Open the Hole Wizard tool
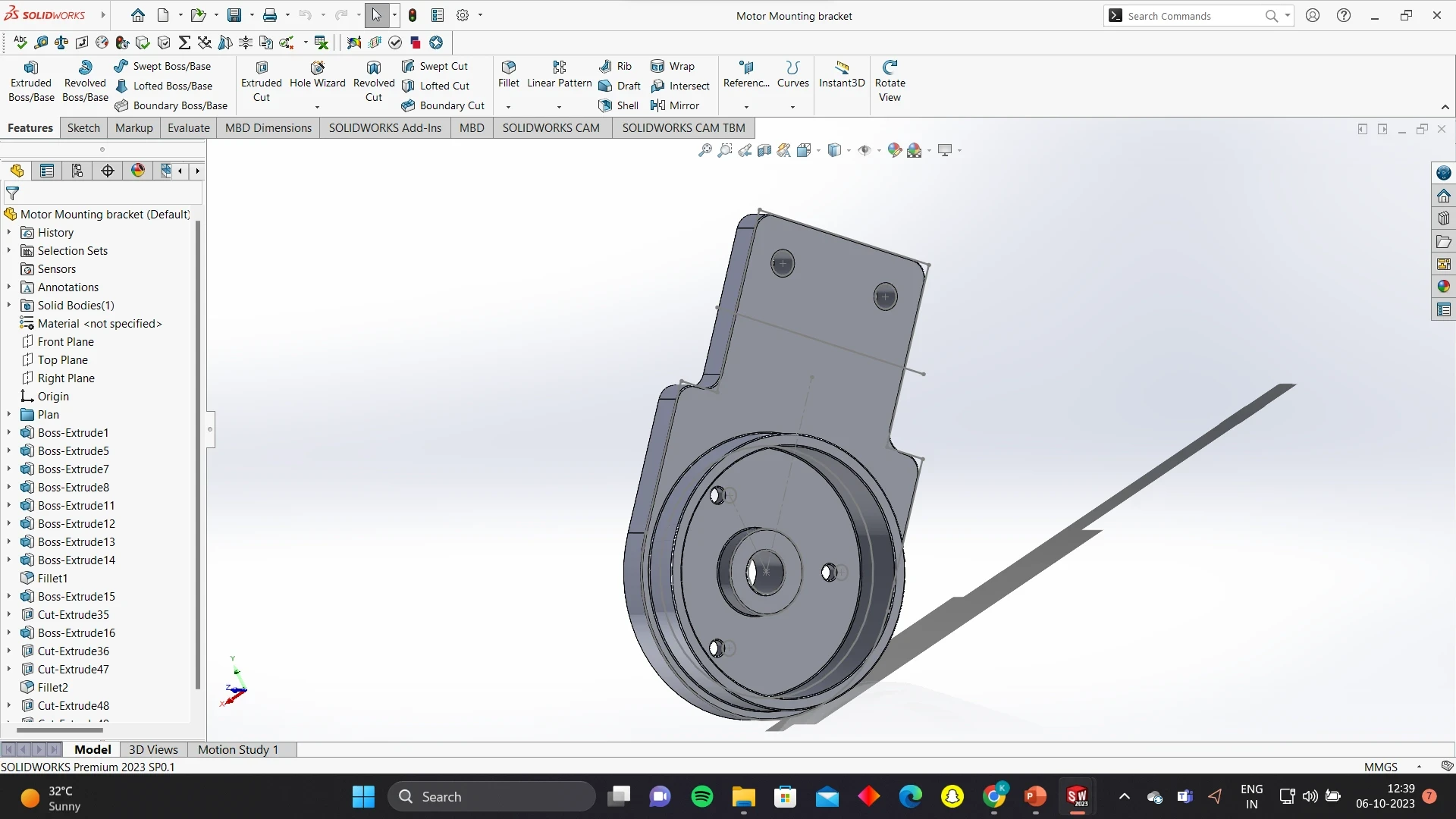The height and width of the screenshot is (819, 1456). pos(317,75)
